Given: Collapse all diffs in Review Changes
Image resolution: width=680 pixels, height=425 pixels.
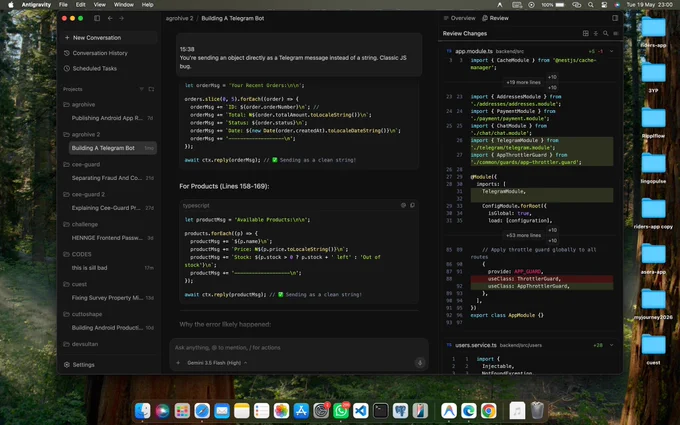Looking at the screenshot, I should (x=596, y=33).
